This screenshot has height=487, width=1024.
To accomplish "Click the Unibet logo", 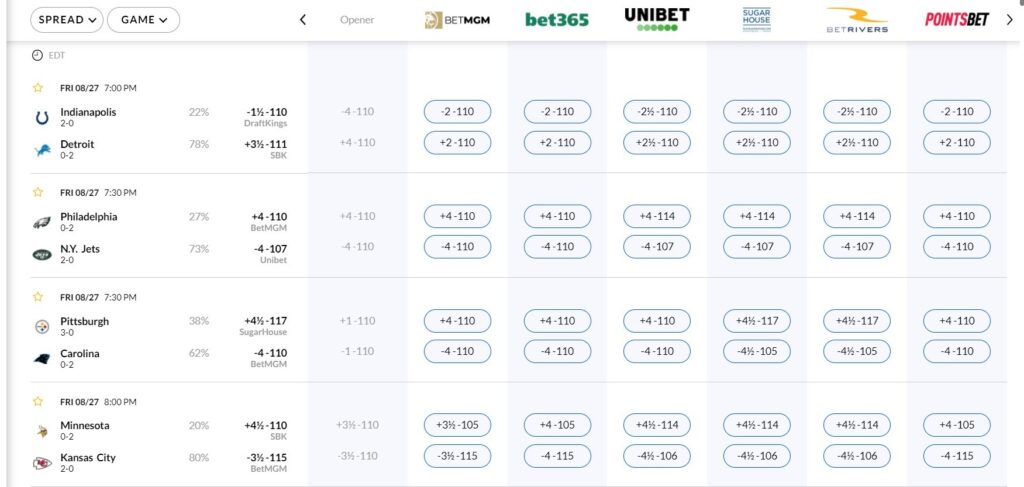I will tap(657, 19).
